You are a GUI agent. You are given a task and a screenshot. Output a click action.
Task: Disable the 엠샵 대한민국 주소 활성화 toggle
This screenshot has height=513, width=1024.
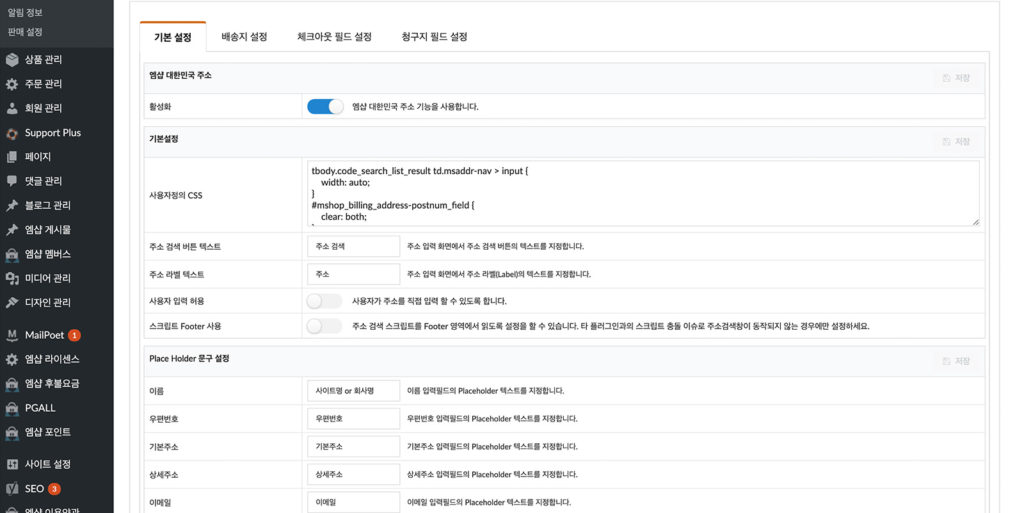(x=324, y=106)
